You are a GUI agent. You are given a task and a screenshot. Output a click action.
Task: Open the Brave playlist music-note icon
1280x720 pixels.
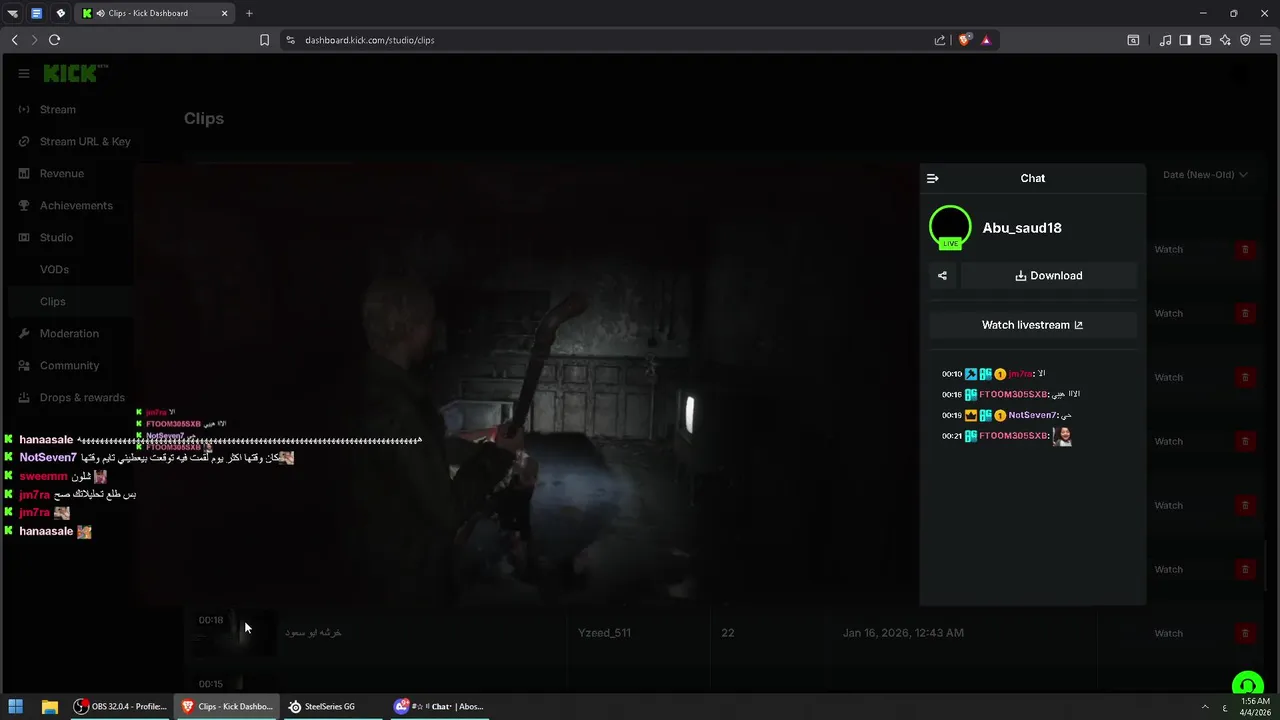click(1165, 40)
